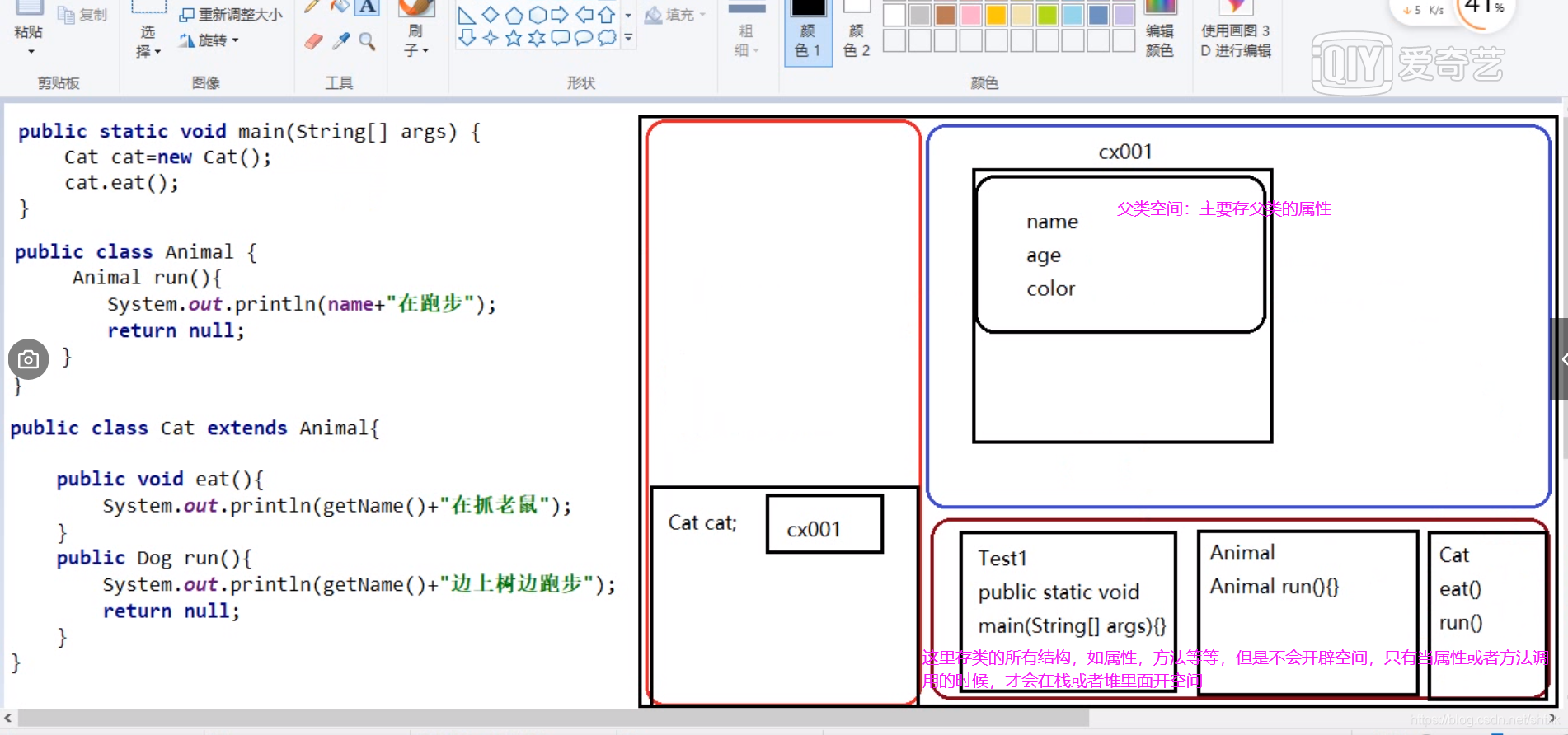The image size is (1568, 735).
Task: Choose the left arrow shape
Action: [584, 15]
